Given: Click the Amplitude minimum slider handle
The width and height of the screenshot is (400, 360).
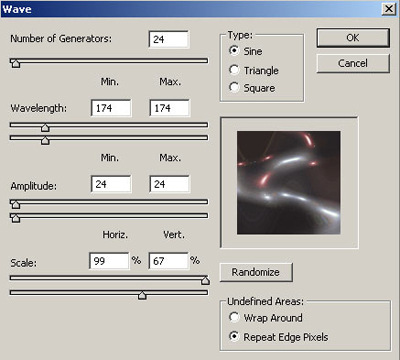Looking at the screenshot, I should (15, 204).
